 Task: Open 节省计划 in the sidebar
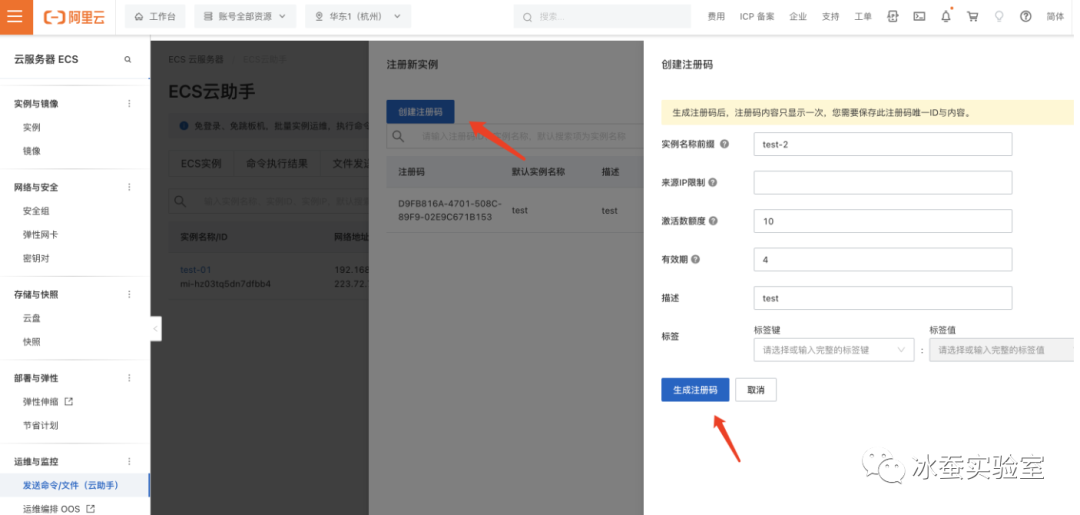(x=40, y=425)
